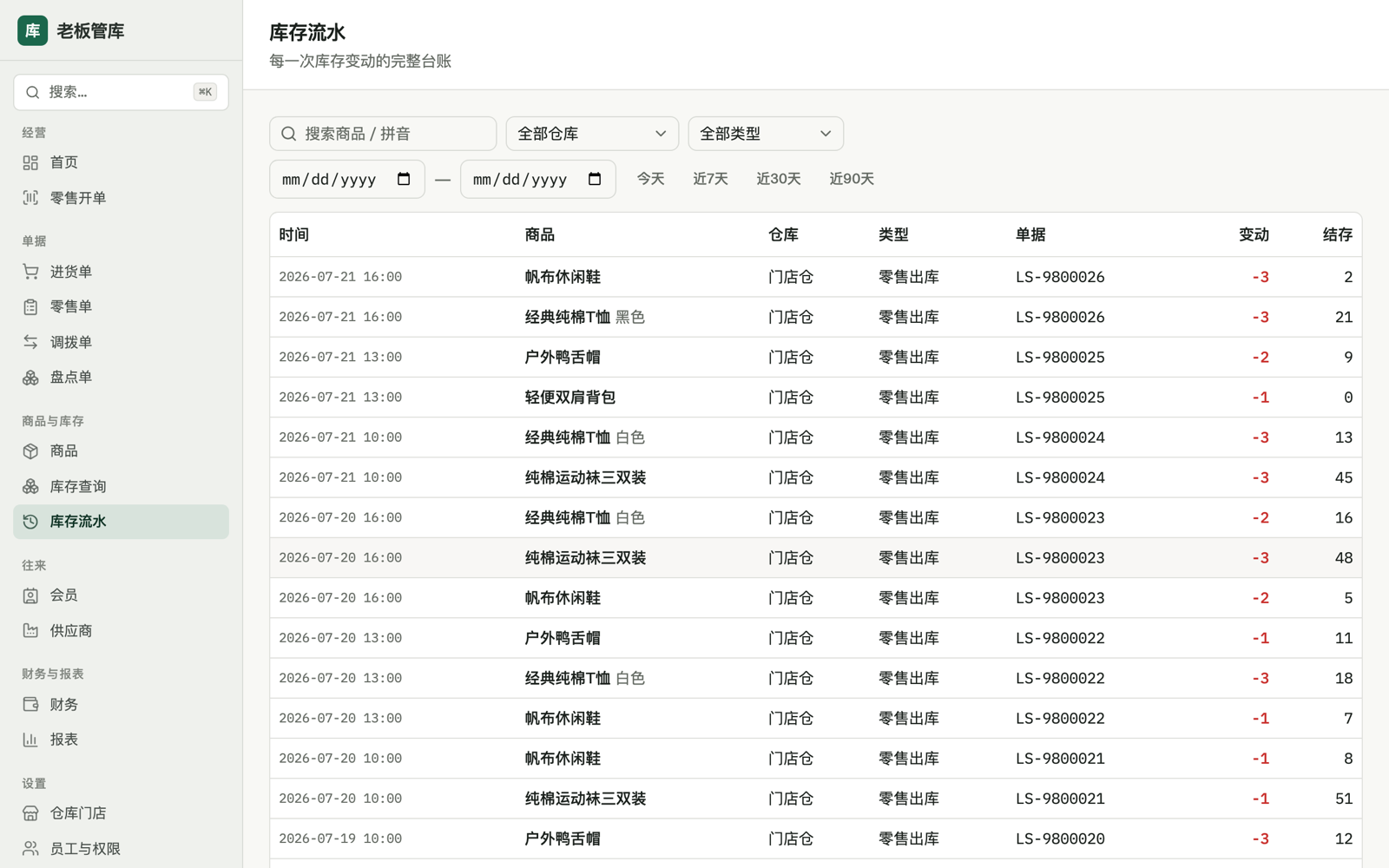Viewport: 1389px width, 868px height.
Task: Click the product search magnifier icon
Action: tap(289, 134)
